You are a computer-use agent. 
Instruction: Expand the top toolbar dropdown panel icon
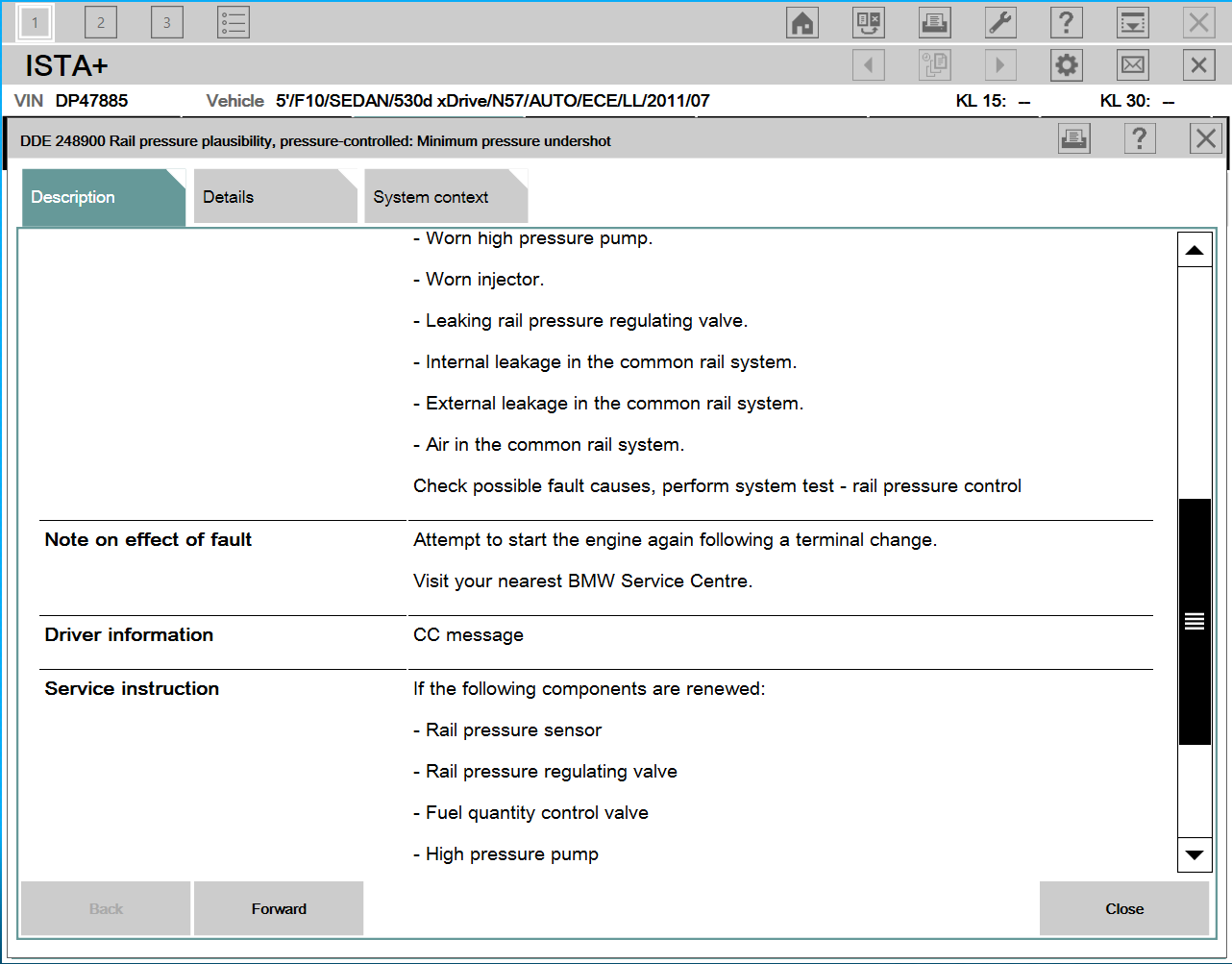coord(1133,22)
